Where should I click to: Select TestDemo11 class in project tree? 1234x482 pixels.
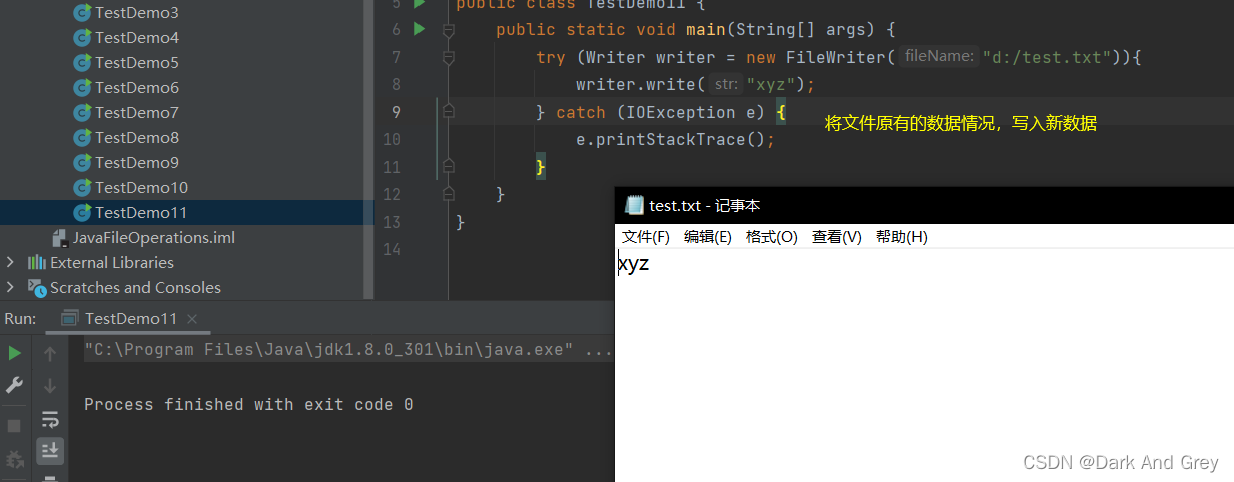point(141,212)
